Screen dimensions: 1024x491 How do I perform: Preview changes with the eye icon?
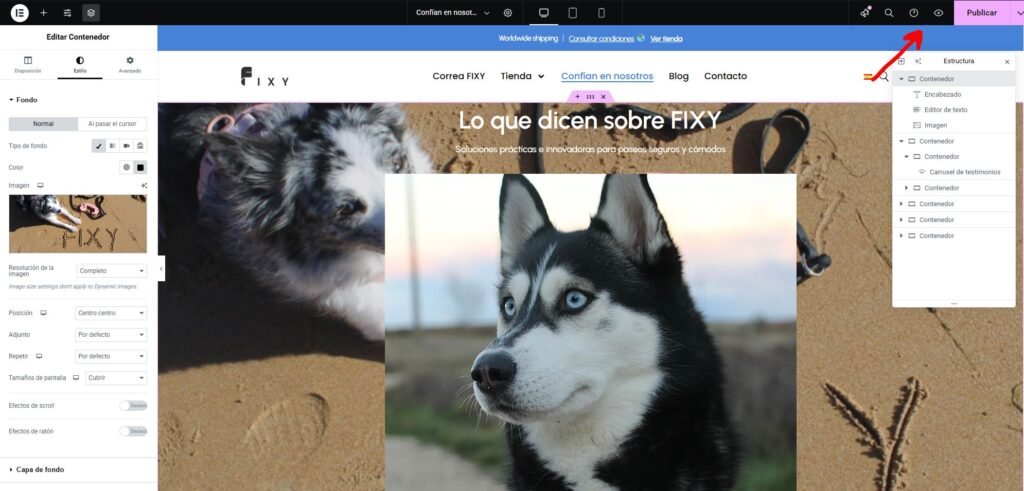coord(938,13)
